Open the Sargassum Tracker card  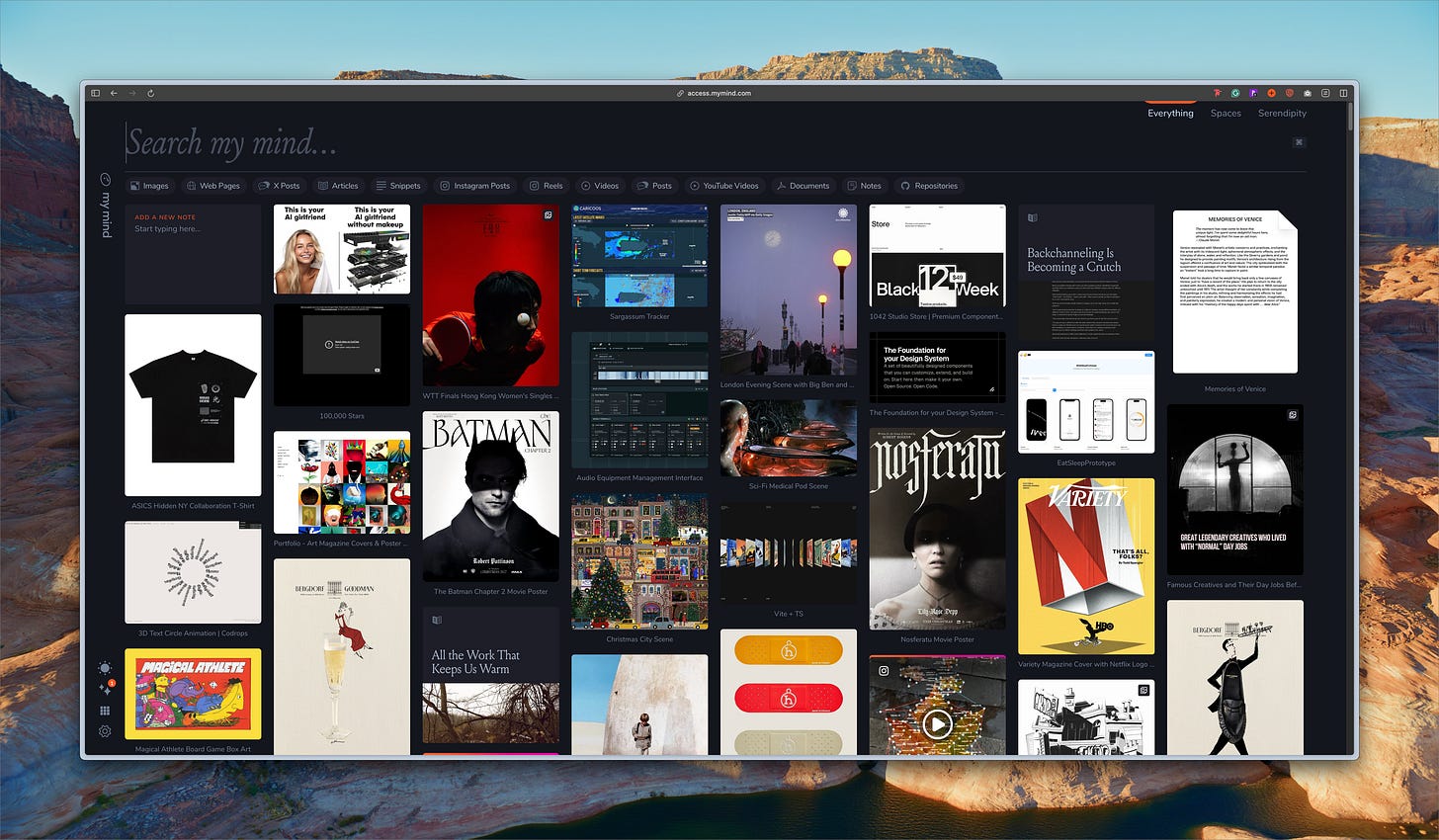639,256
